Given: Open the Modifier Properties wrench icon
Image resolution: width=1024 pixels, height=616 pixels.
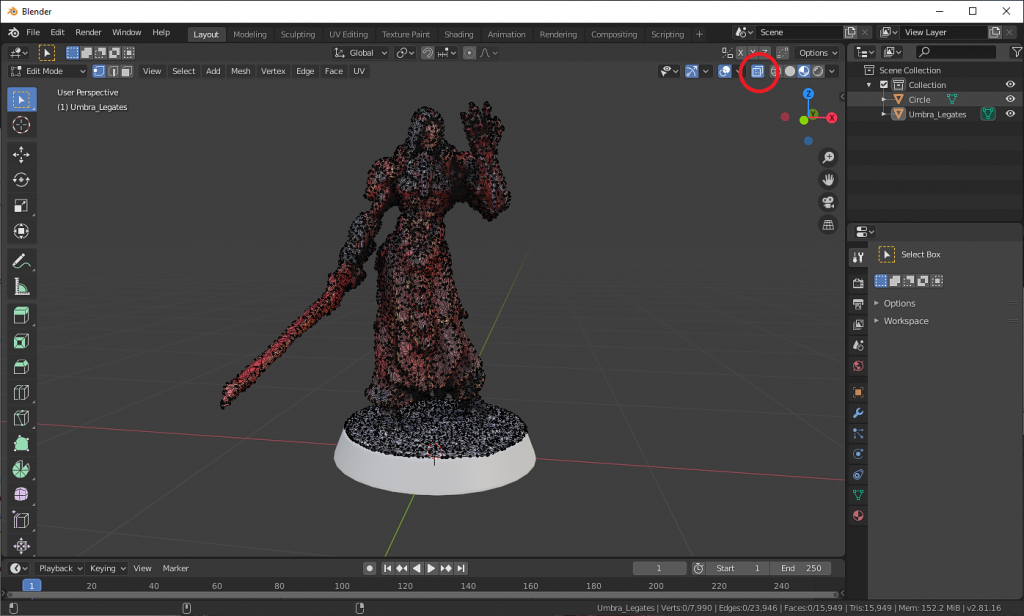Looking at the screenshot, I should pyautogui.click(x=857, y=413).
